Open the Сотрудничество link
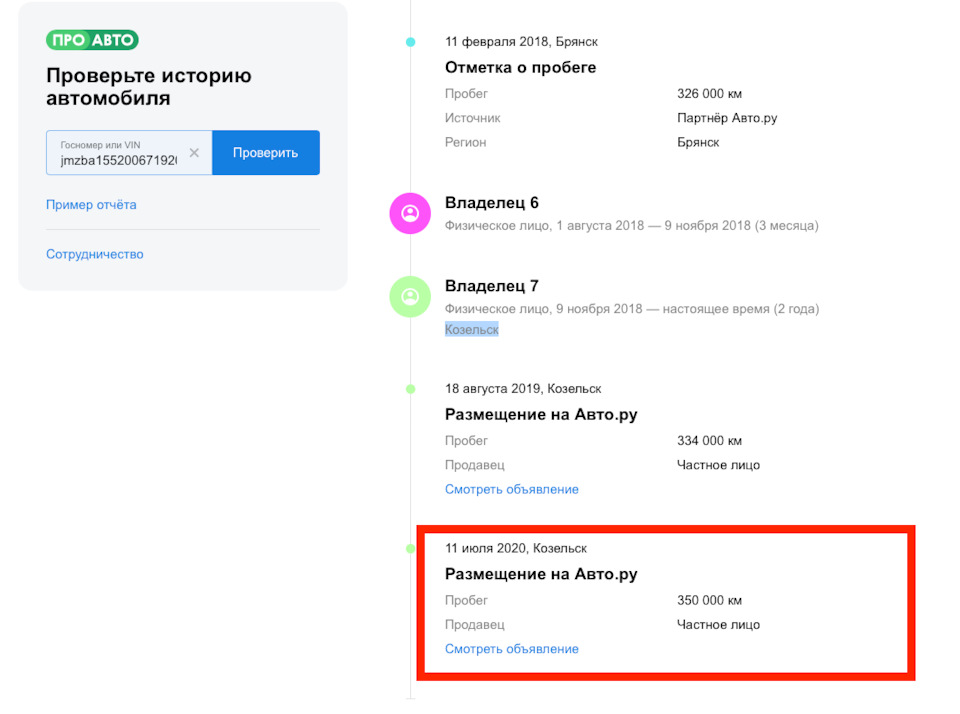Screen dimensions: 960x714 point(95,254)
